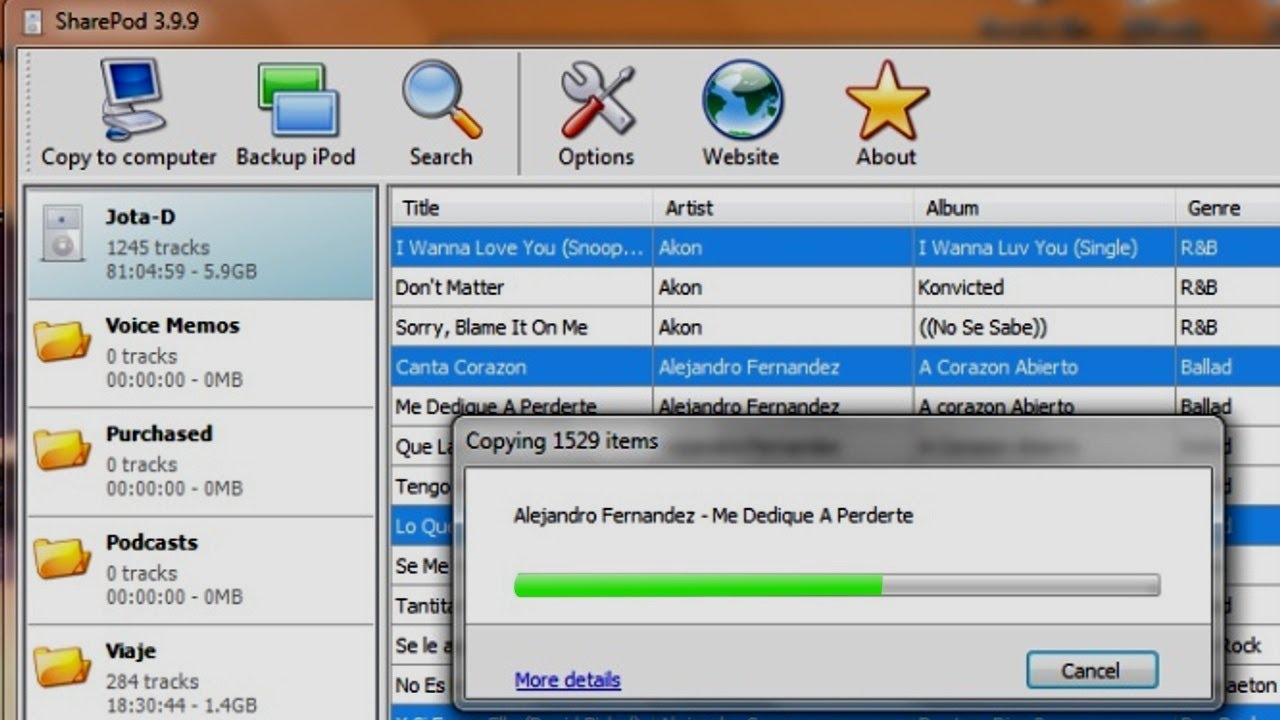Click the Konvicted album cell
Viewport: 1280px width, 720px height.
point(1044,287)
